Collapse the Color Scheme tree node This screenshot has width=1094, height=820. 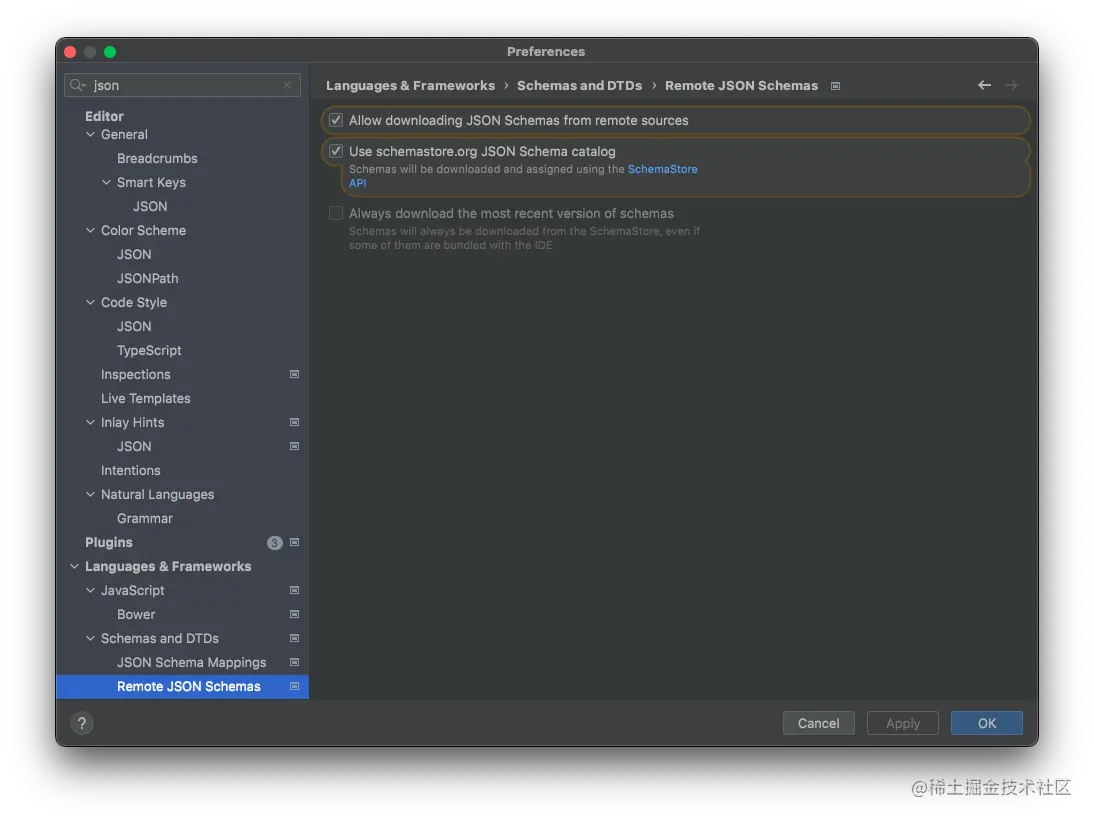point(91,230)
